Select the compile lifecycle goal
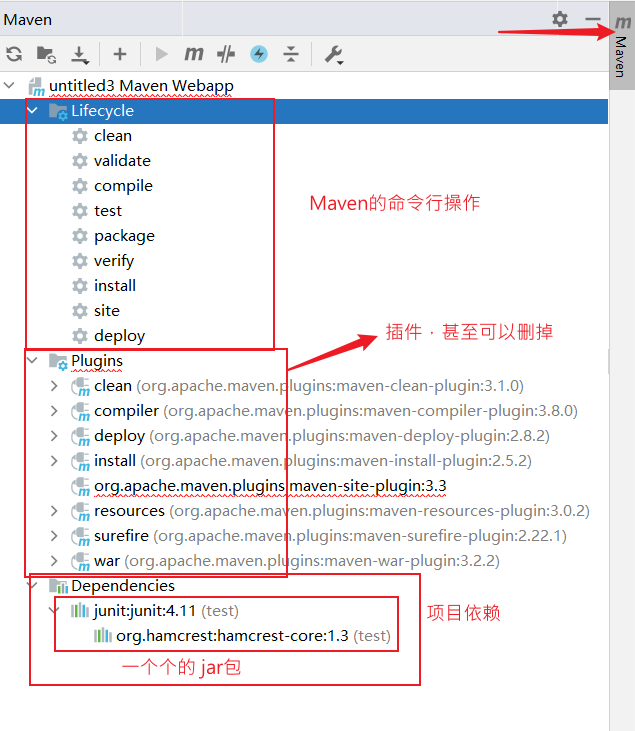 (123, 186)
